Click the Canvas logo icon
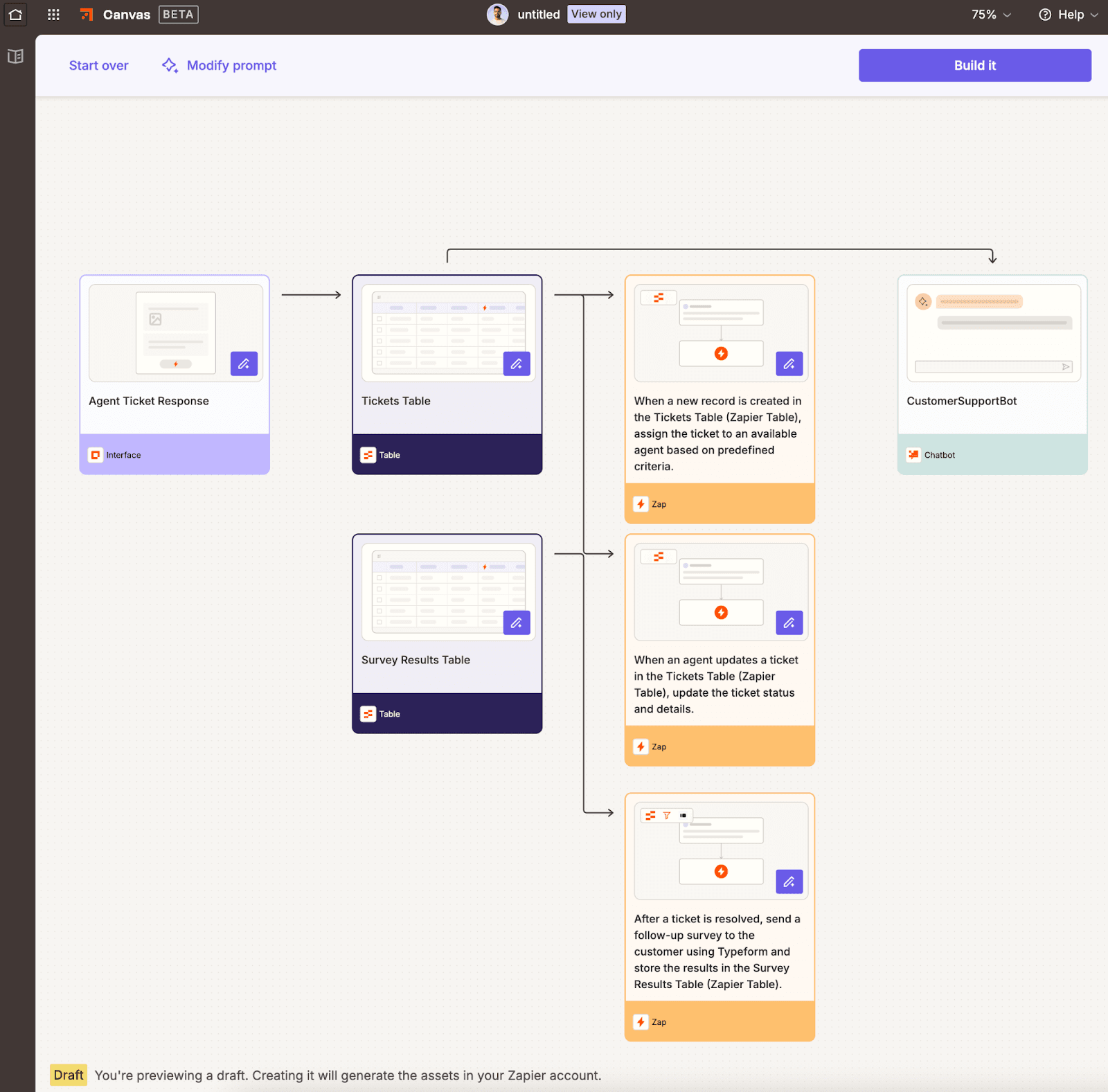The image size is (1108, 1092). [87, 15]
